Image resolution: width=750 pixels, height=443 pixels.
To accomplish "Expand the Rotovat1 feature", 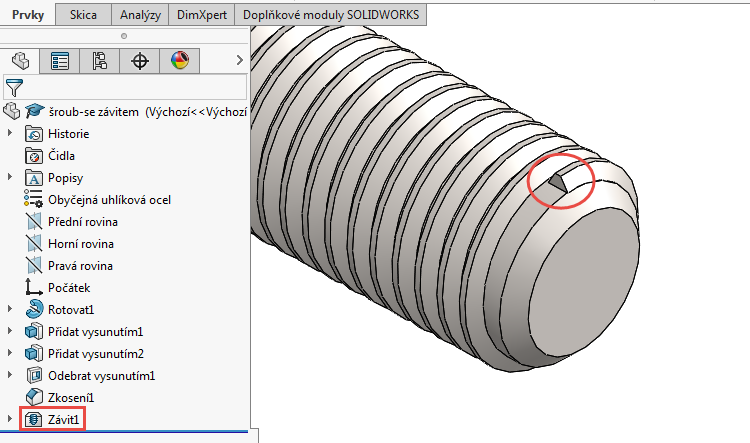I will click(x=10, y=309).
